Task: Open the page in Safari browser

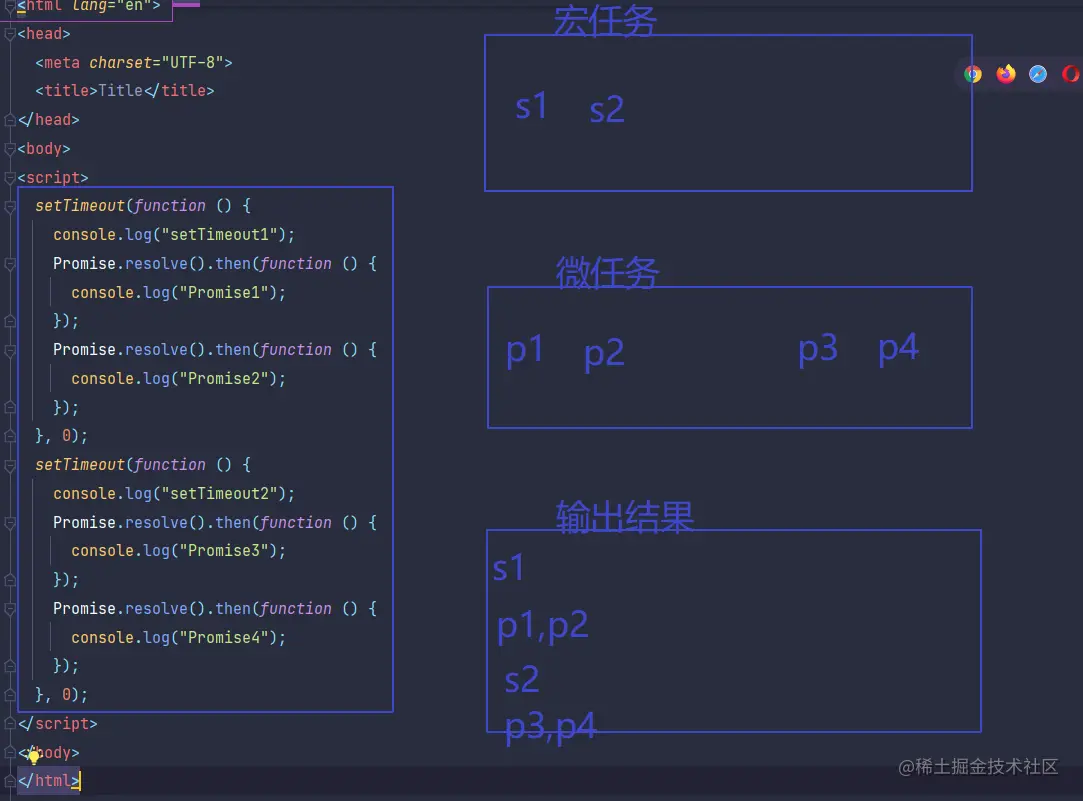Action: click(1038, 74)
